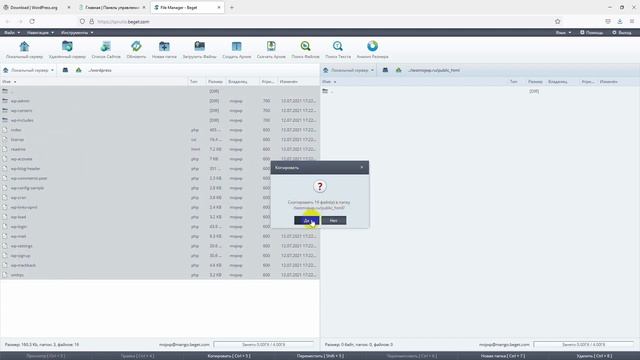Open the Инструменты menu
Image resolution: width=640 pixels, height=360 pixels.
coord(77,32)
